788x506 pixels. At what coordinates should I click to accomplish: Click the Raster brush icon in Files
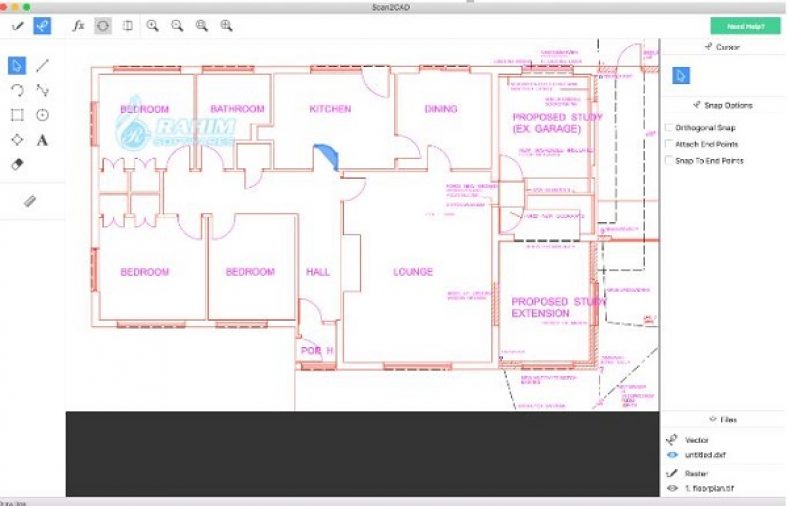pos(672,473)
